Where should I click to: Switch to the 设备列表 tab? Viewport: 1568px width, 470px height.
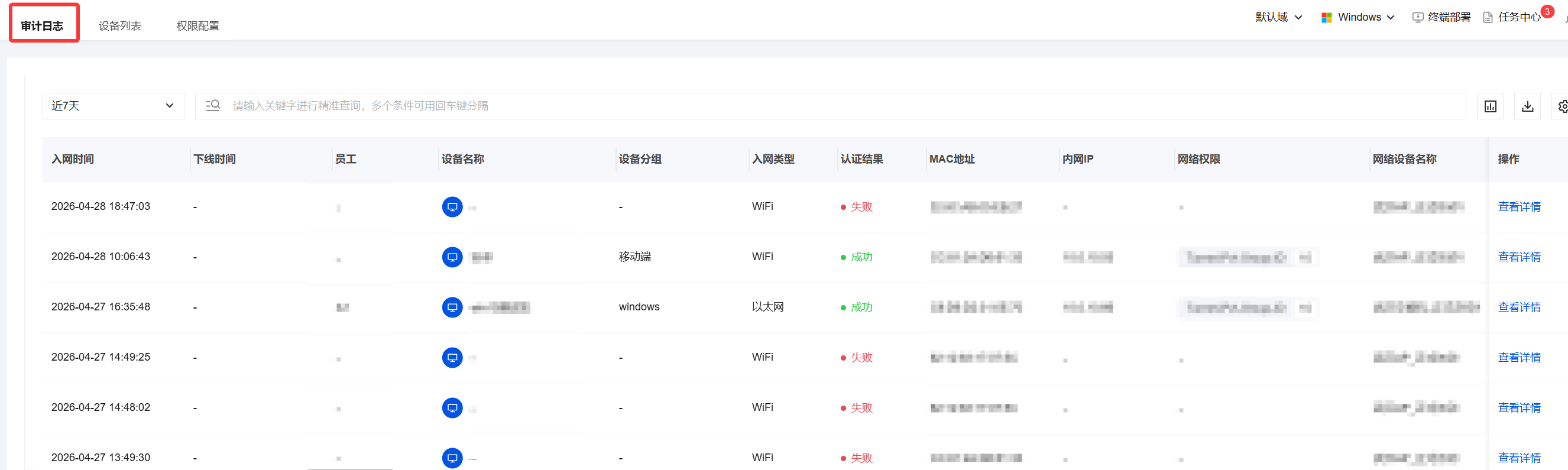tap(120, 25)
